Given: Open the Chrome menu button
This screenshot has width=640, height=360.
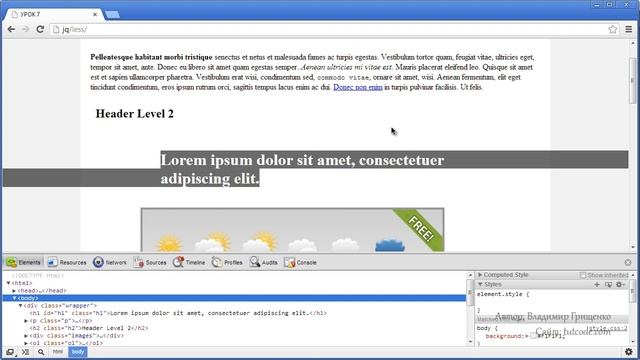Looking at the screenshot, I should [x=629, y=29].
